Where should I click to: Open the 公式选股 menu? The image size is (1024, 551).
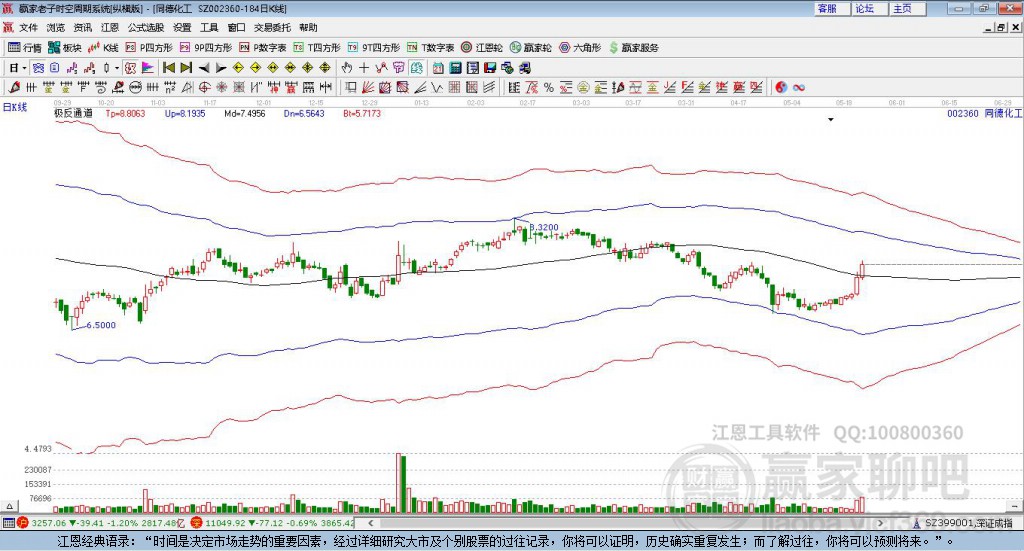[x=146, y=27]
